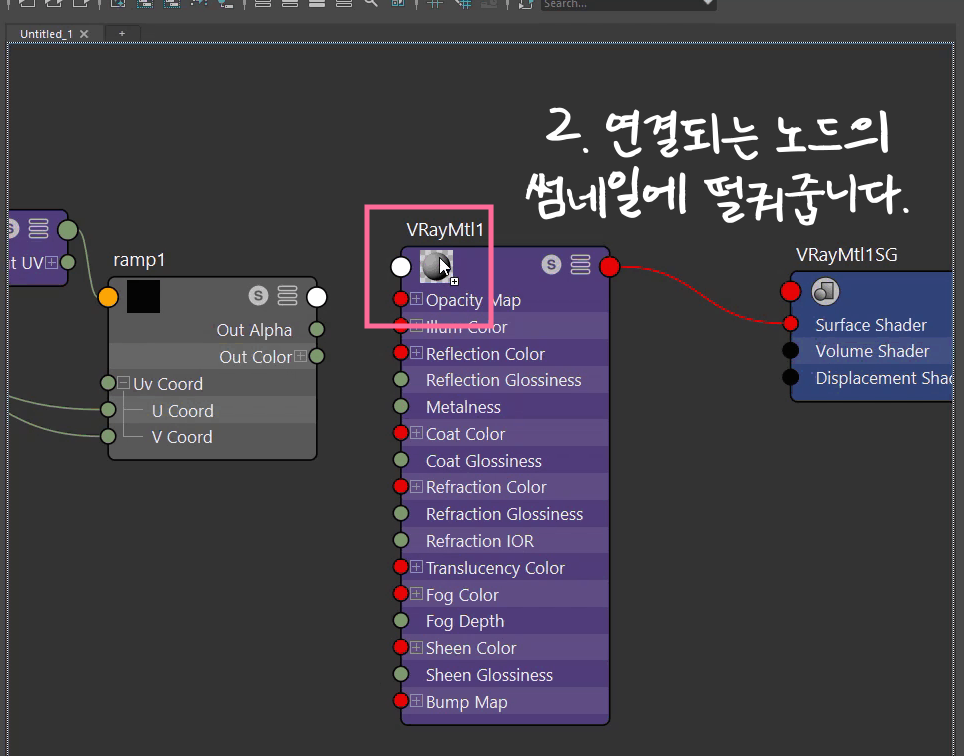Click the Coat Glossiness input port
964x756 pixels.
tap(401, 460)
